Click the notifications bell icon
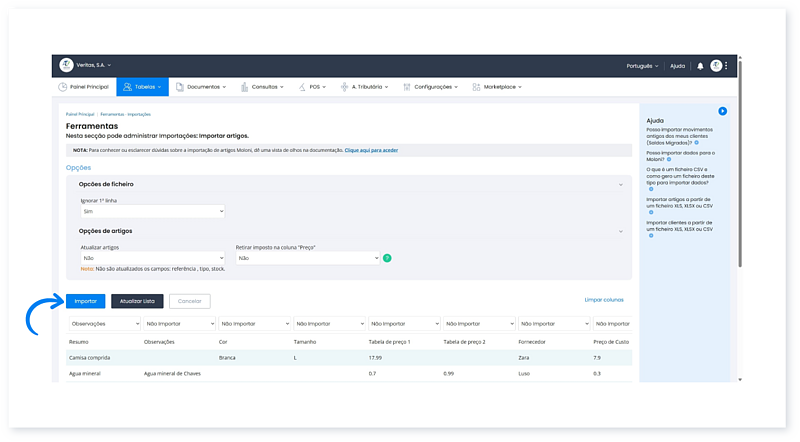 pyautogui.click(x=700, y=66)
